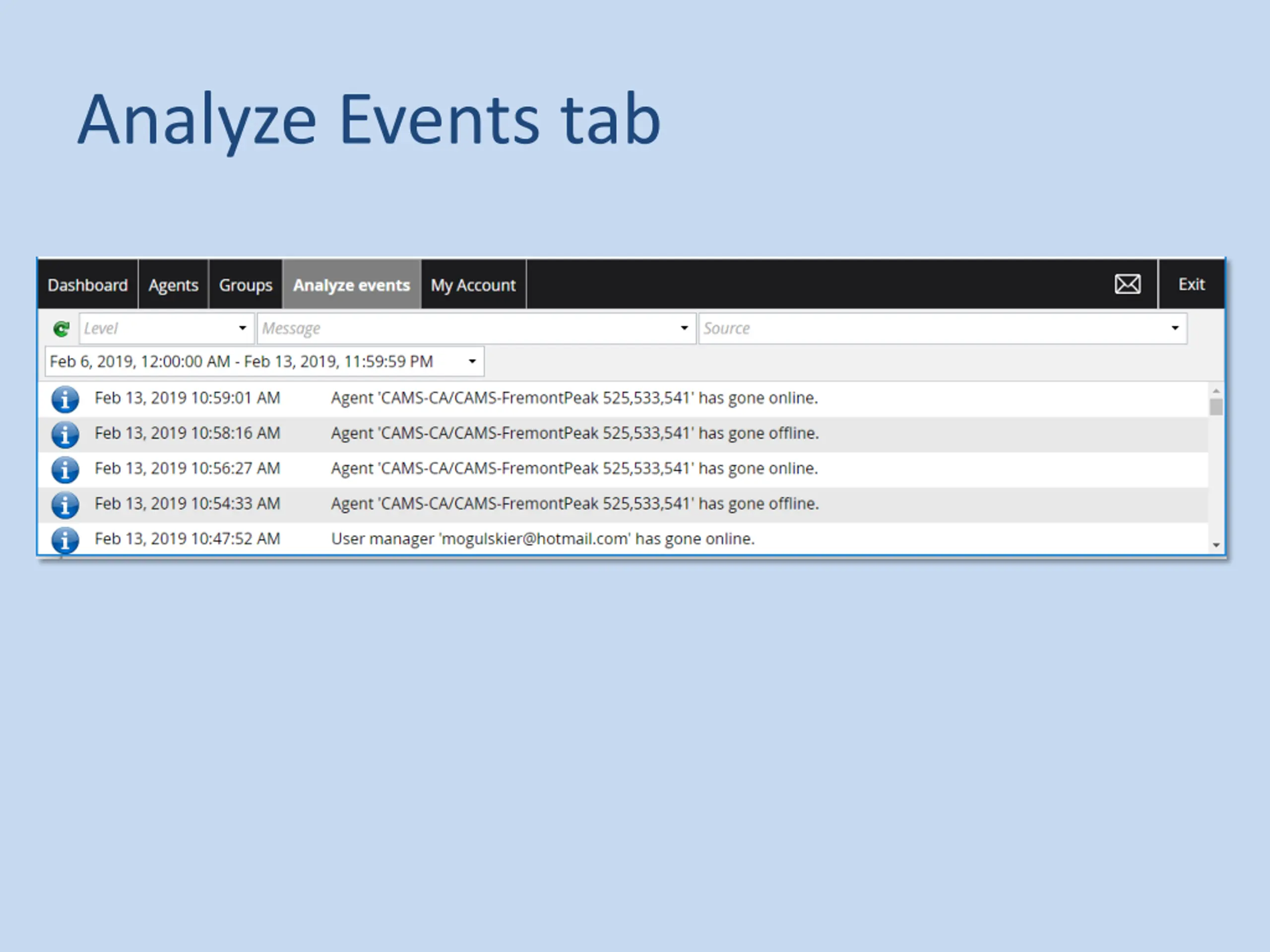Select timestamp Feb 13, 2019 10:47:52 AM
Image resolution: width=1270 pixels, height=952 pixels.
(x=187, y=539)
